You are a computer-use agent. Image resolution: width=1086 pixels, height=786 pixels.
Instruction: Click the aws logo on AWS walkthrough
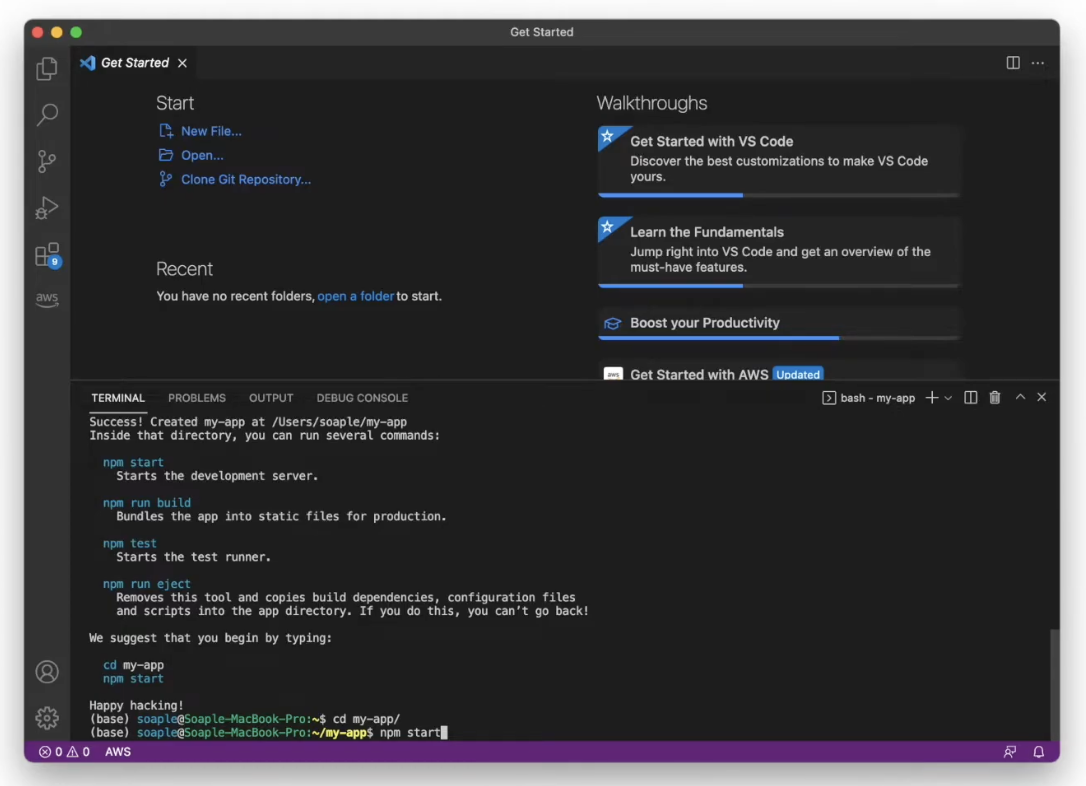(613, 375)
